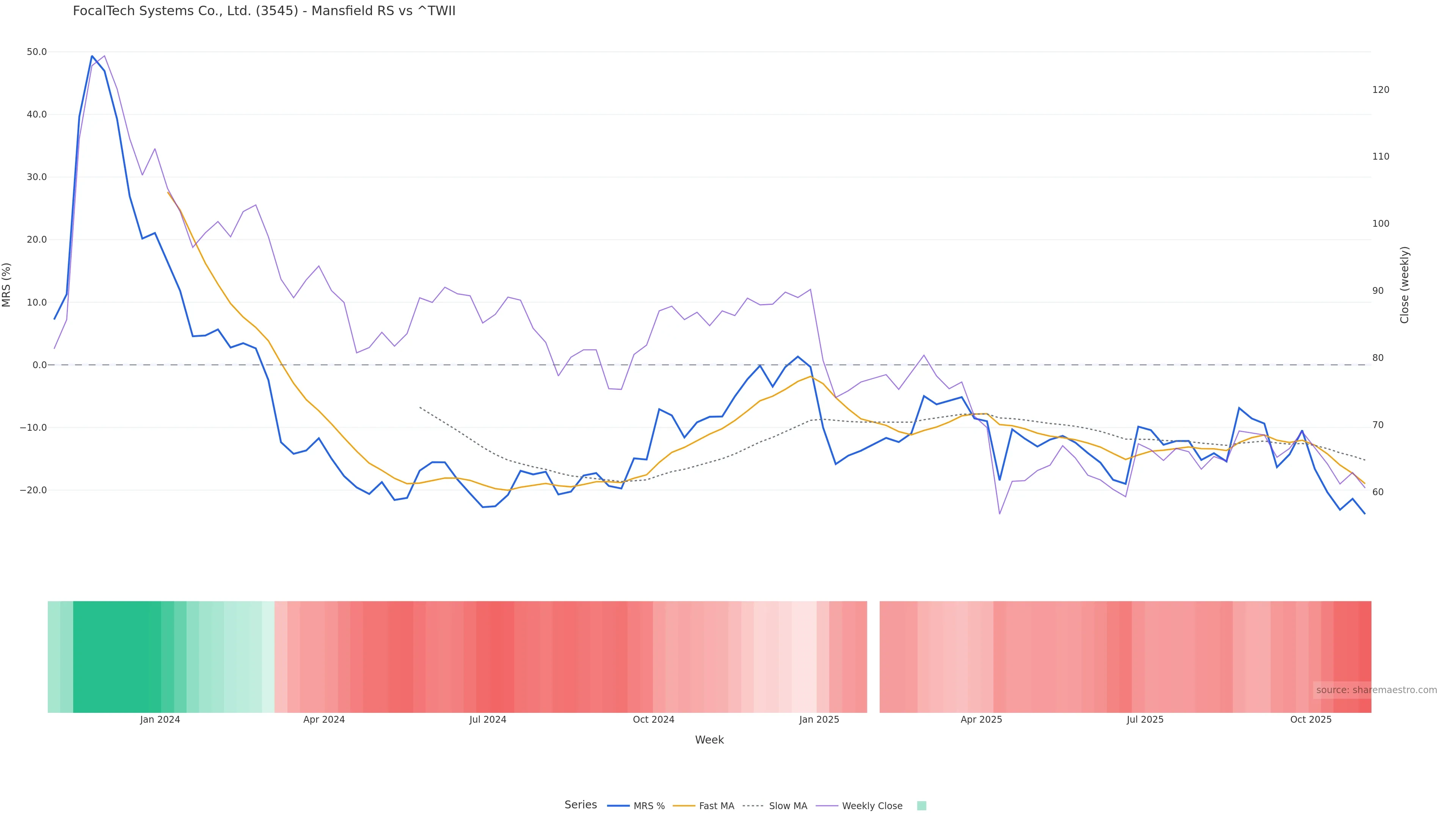Select the Apr 2025 x-axis label
Screen dimensions: 1456x819
pyautogui.click(x=981, y=720)
